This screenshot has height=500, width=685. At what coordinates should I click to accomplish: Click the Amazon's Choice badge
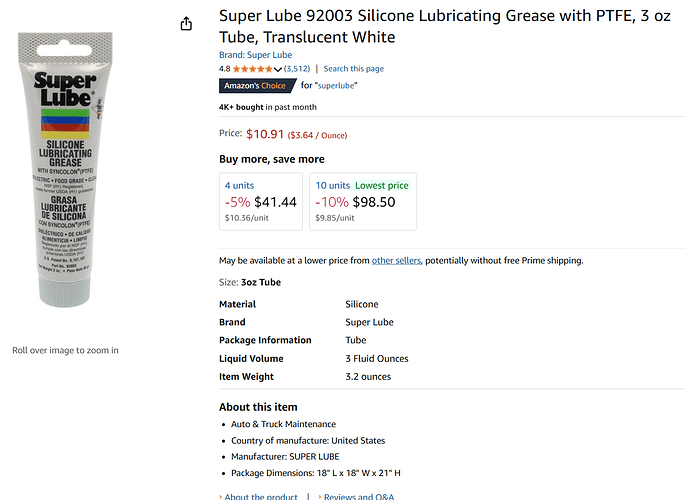(257, 86)
